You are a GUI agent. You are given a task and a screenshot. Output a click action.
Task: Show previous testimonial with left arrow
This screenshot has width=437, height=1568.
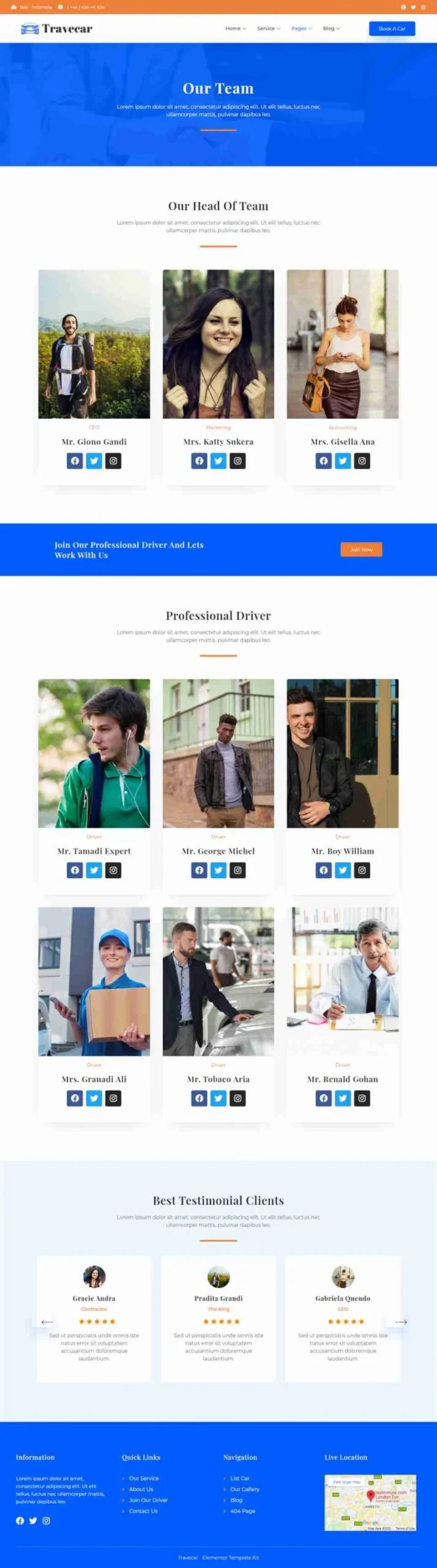(47, 1321)
